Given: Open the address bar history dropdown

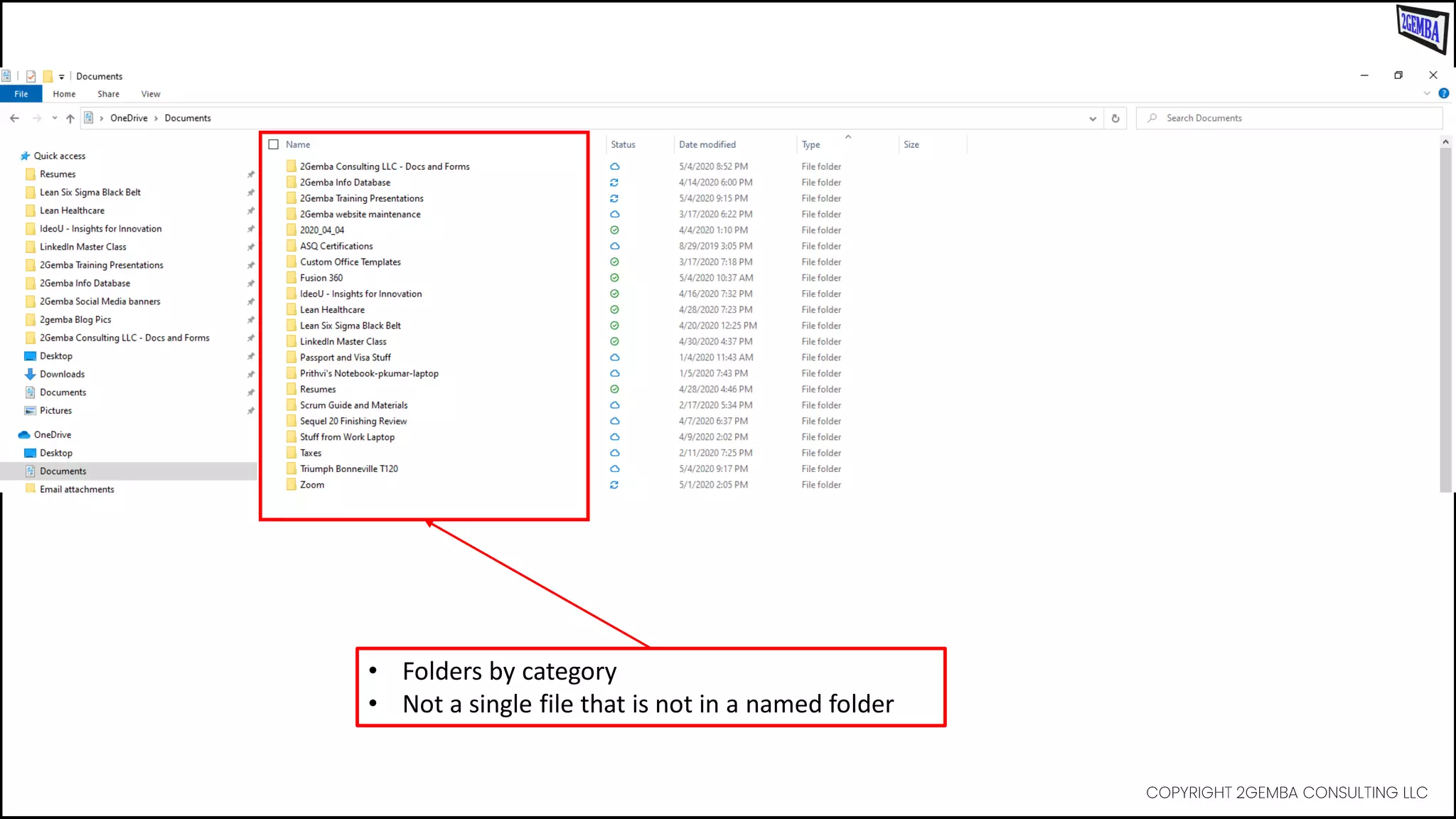Looking at the screenshot, I should (1092, 119).
